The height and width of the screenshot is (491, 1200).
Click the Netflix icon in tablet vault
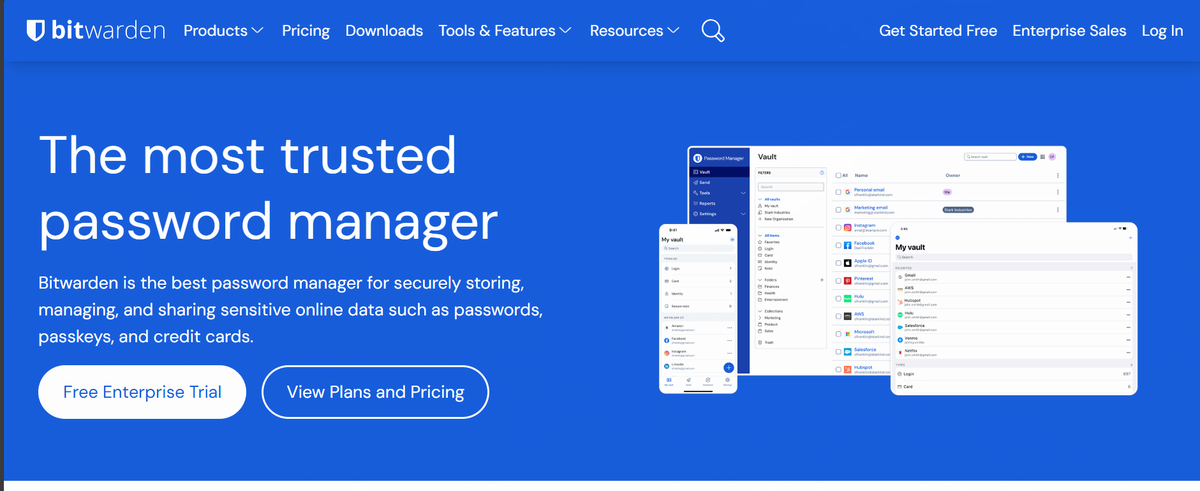[900, 353]
